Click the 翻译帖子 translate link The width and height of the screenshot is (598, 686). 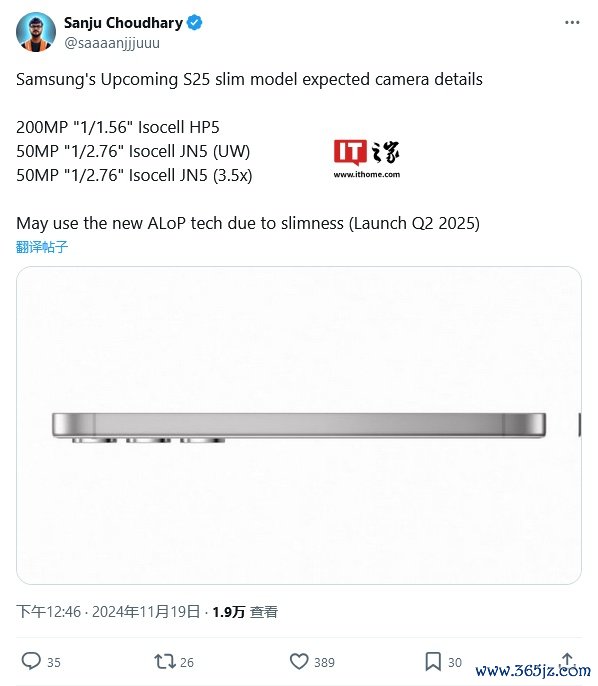pos(42,247)
